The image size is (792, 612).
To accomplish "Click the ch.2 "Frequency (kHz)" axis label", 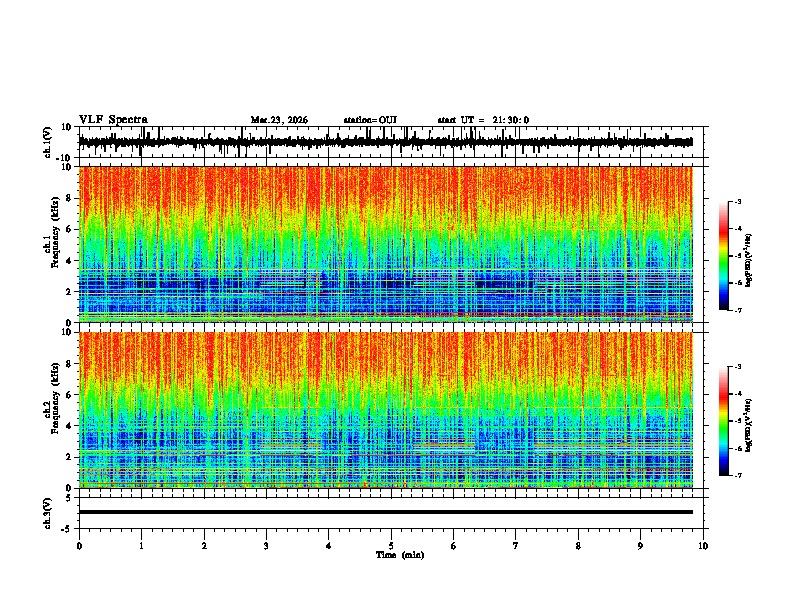I will click(x=56, y=398).
